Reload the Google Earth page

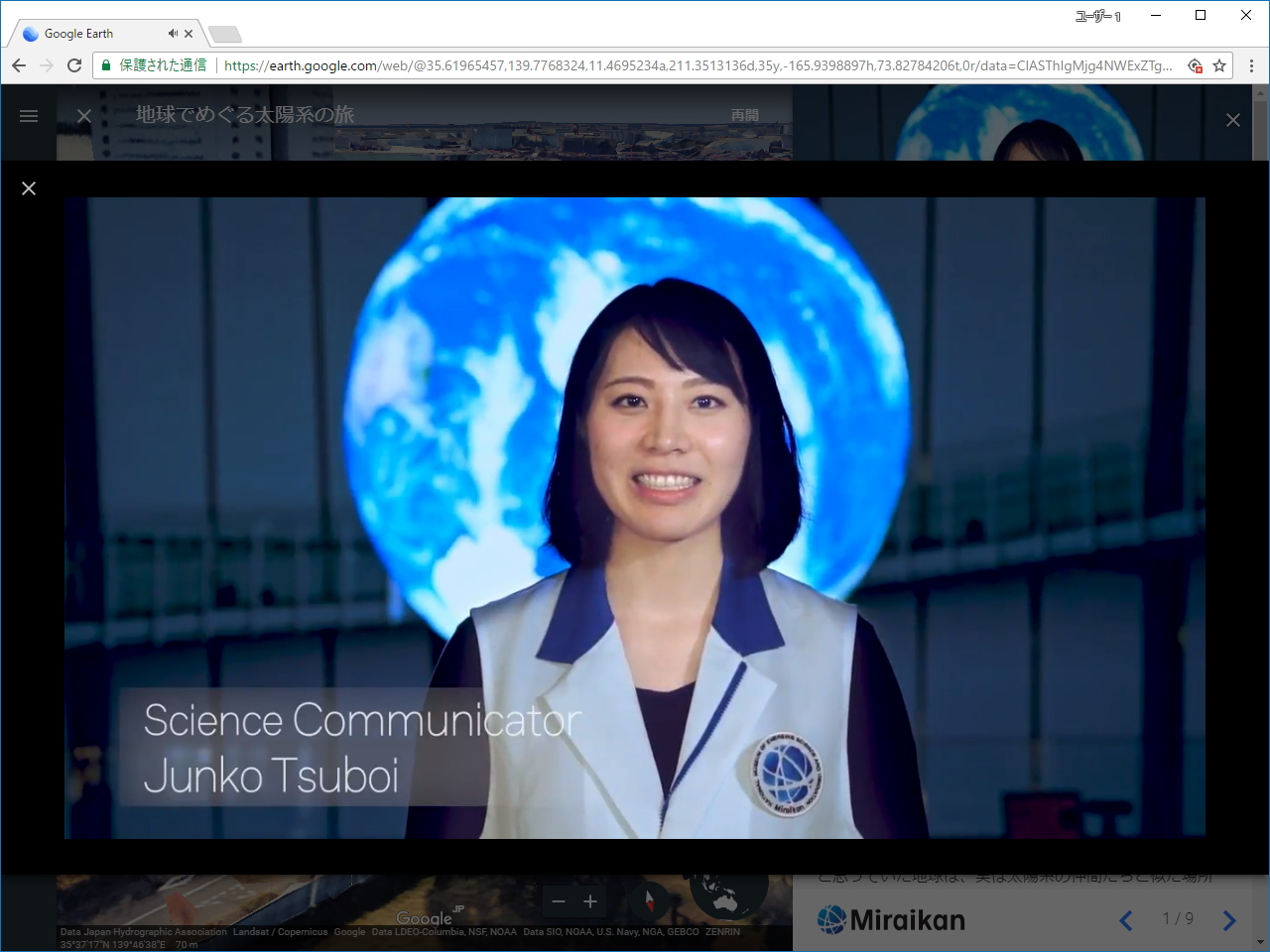coord(74,65)
